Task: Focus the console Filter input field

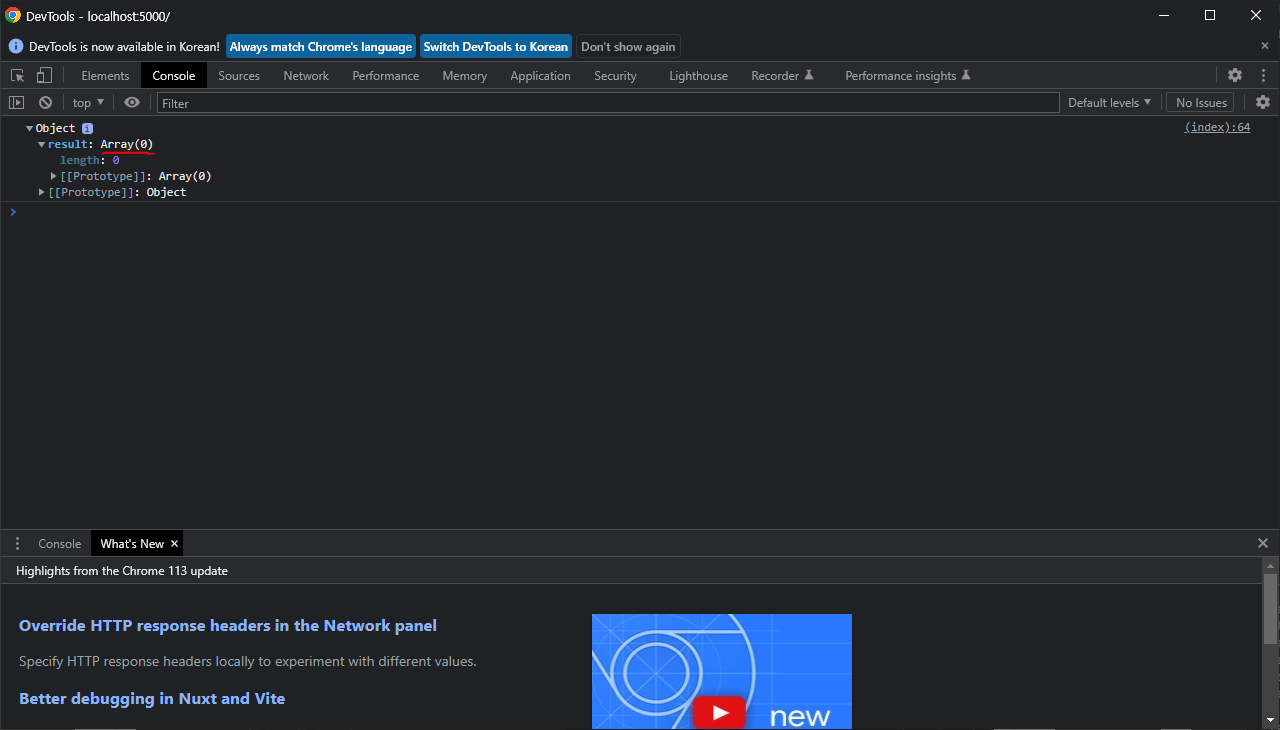Action: tap(608, 103)
